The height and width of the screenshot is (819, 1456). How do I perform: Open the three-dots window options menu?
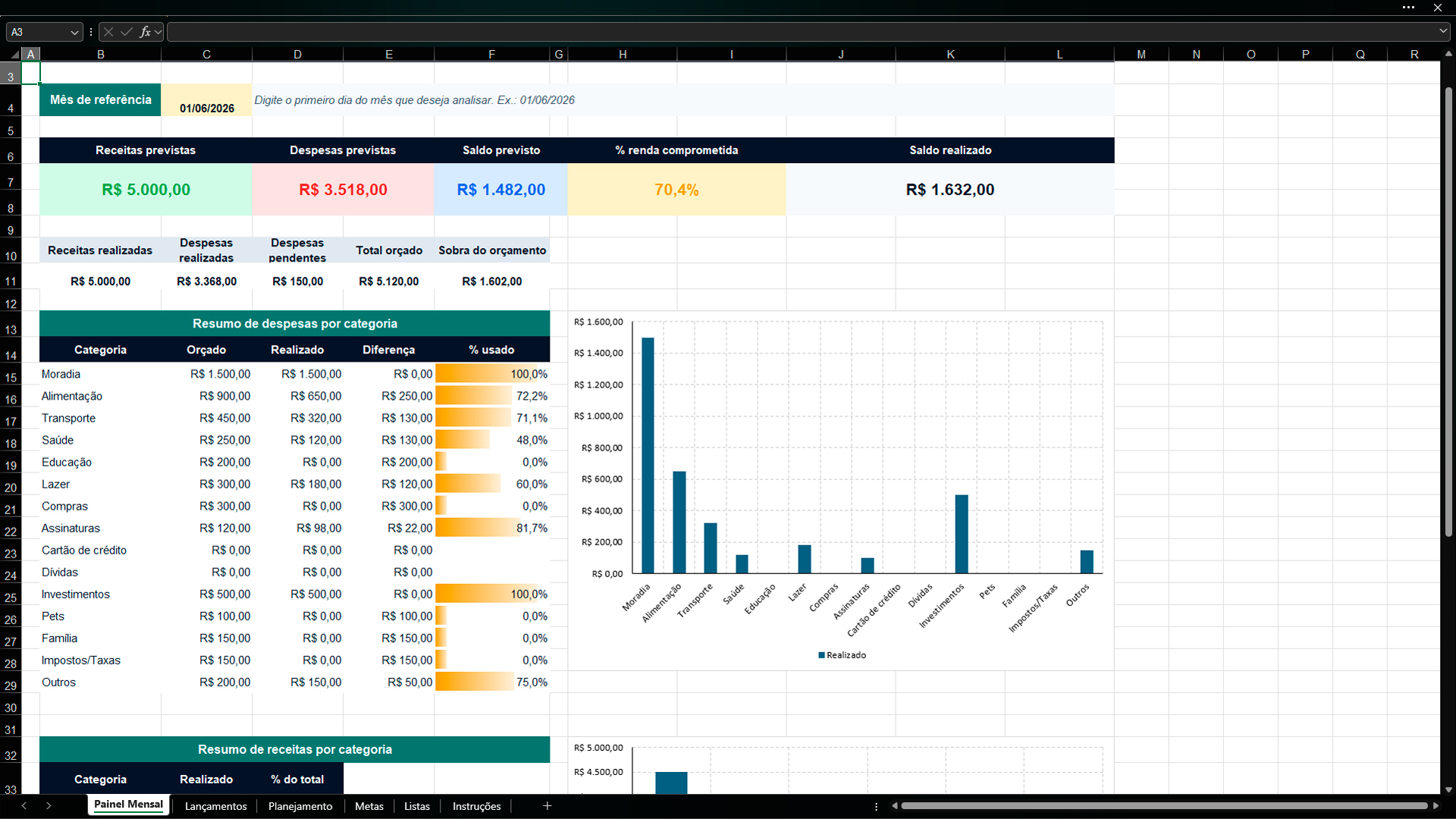tap(1408, 8)
